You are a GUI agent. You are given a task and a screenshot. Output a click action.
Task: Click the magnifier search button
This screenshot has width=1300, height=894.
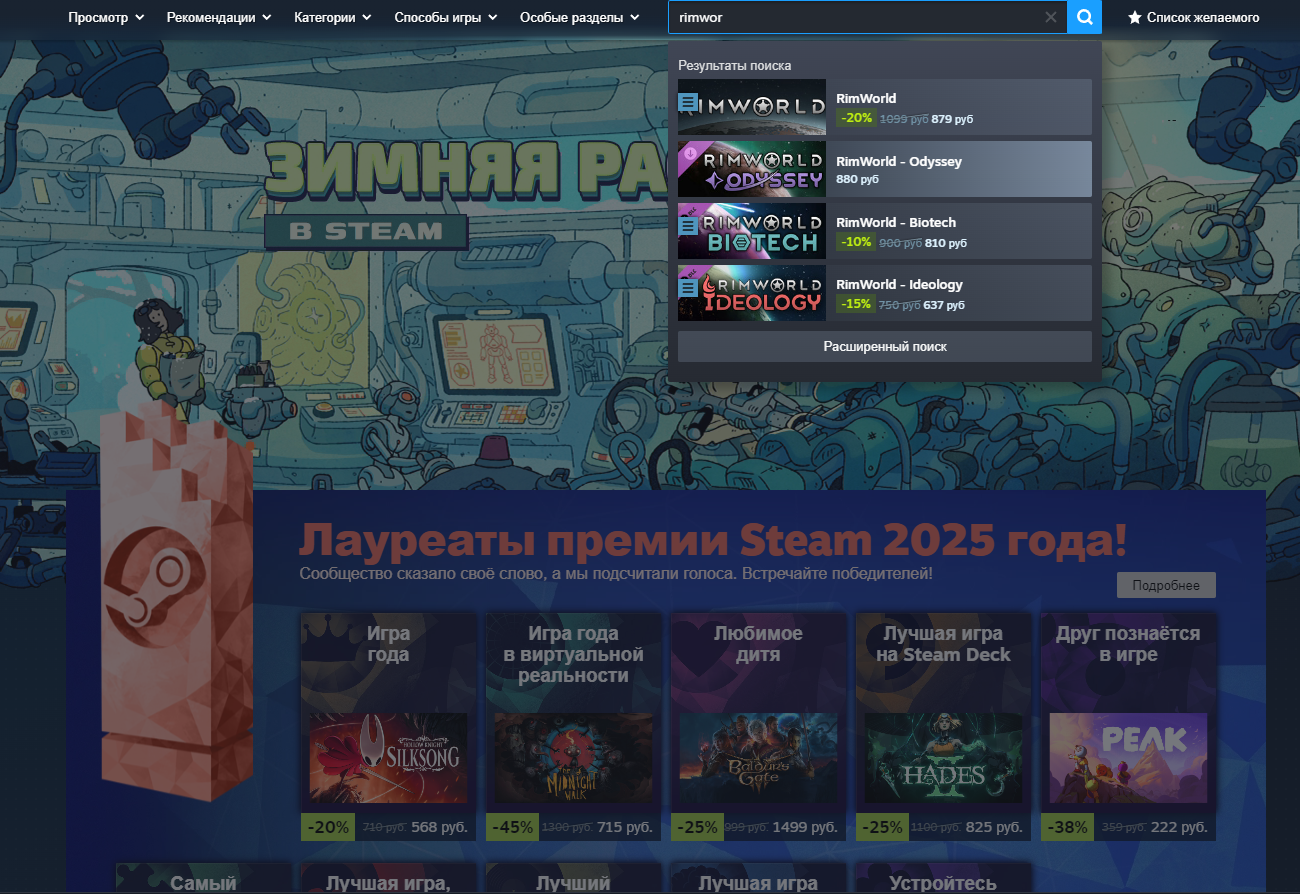click(1084, 17)
